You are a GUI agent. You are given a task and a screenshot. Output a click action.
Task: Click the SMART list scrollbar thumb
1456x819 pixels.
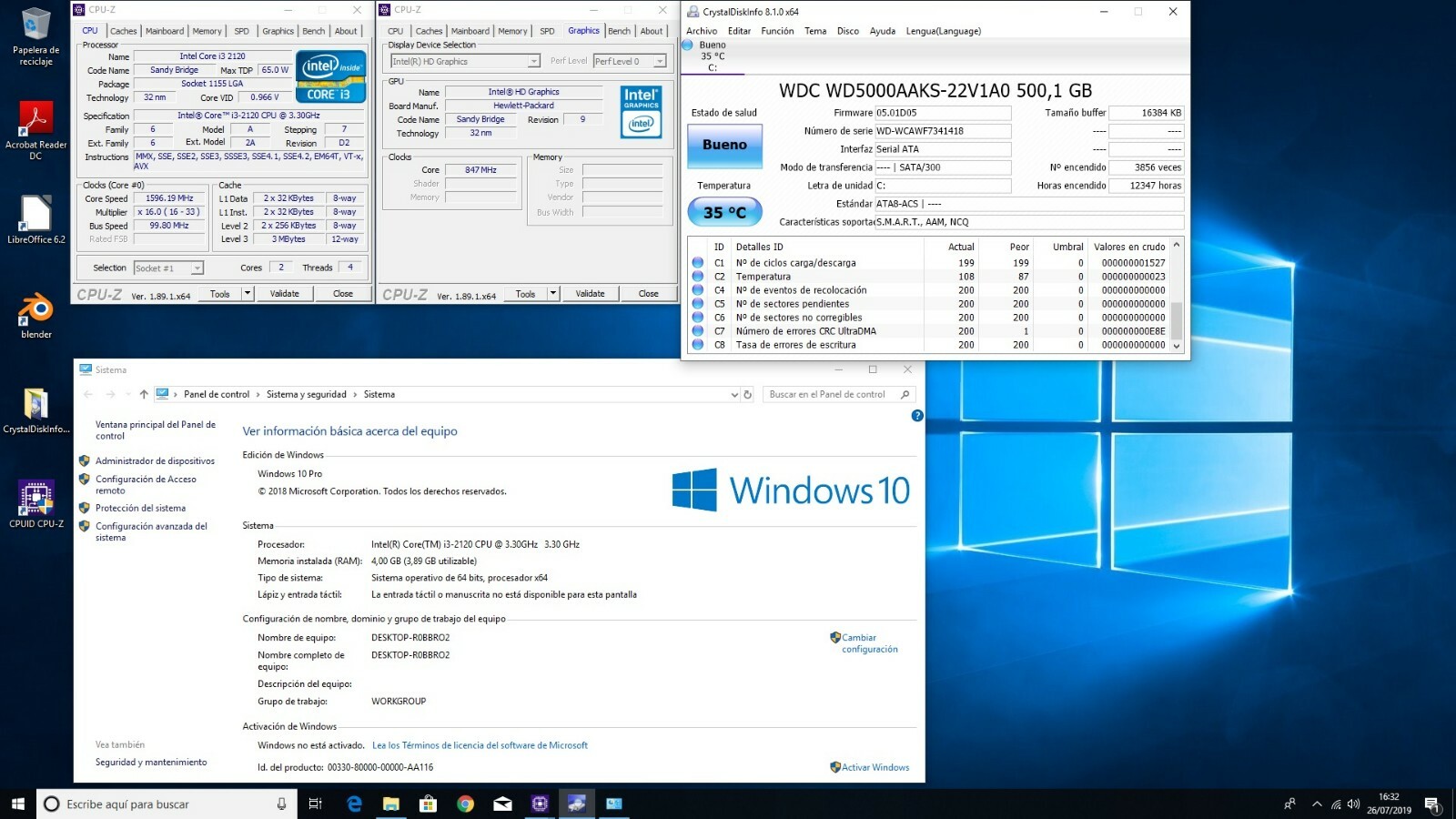(x=1176, y=319)
